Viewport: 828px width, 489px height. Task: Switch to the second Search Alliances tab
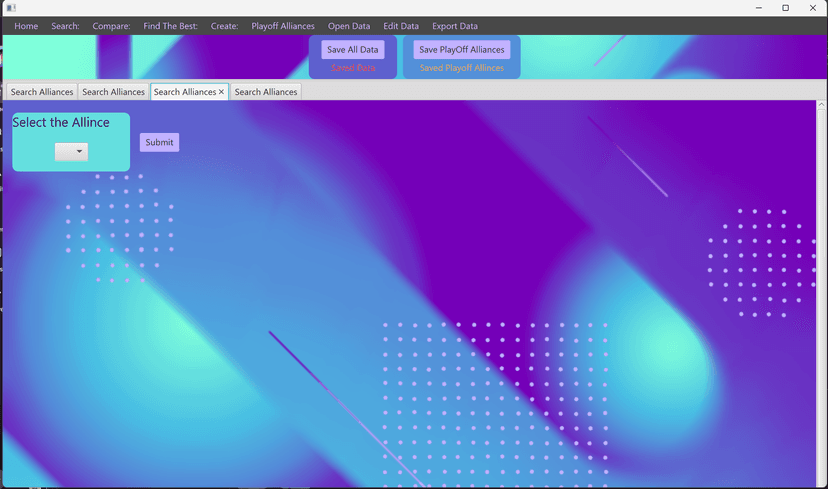(x=113, y=92)
